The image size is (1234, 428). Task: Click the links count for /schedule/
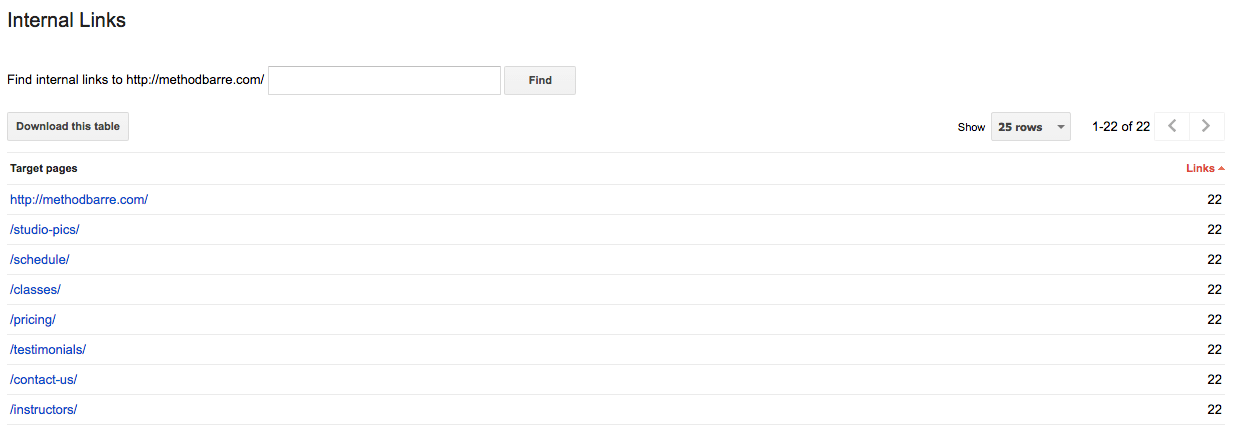point(1214,260)
